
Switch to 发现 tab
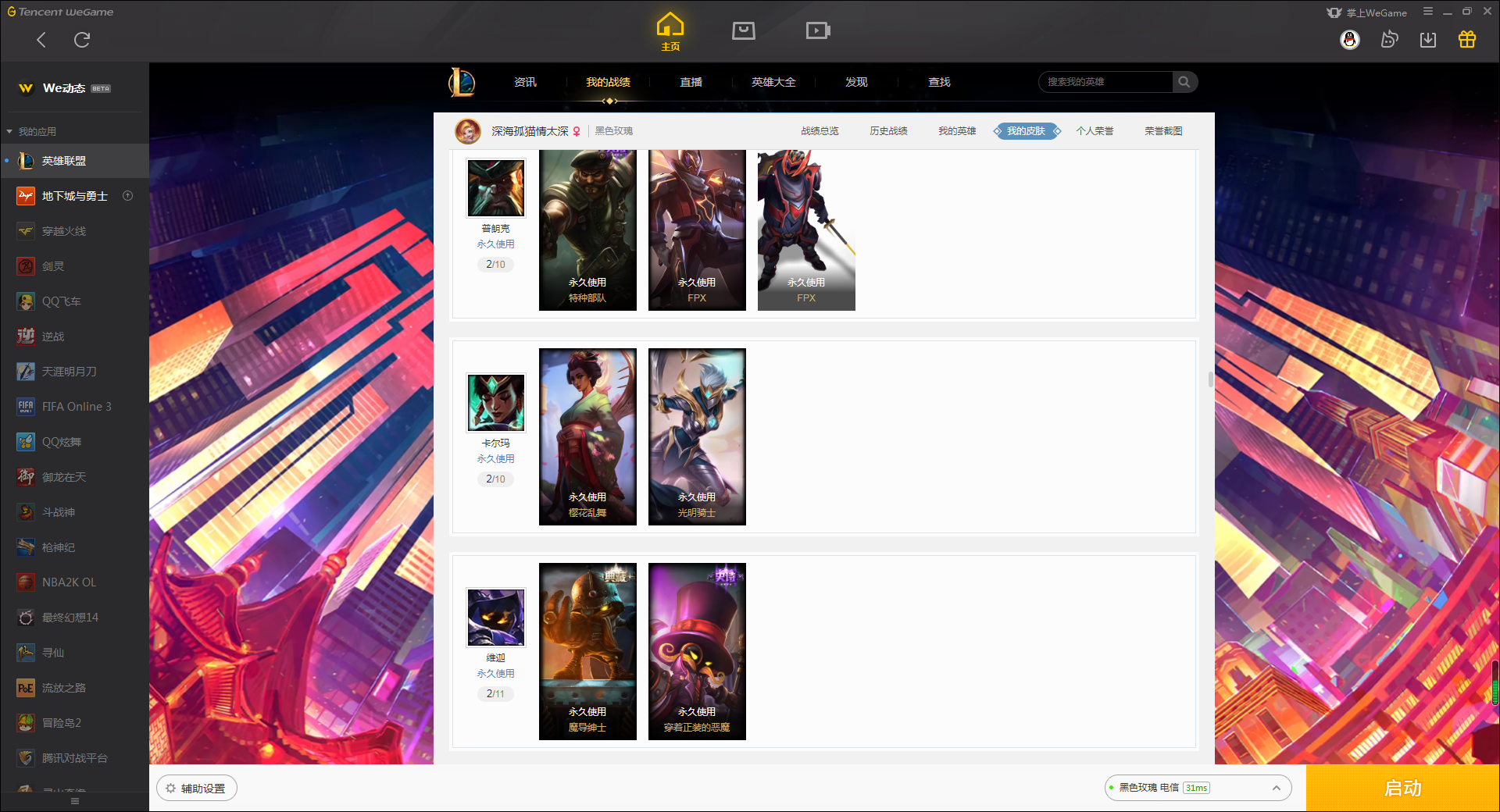pyautogui.click(x=856, y=82)
